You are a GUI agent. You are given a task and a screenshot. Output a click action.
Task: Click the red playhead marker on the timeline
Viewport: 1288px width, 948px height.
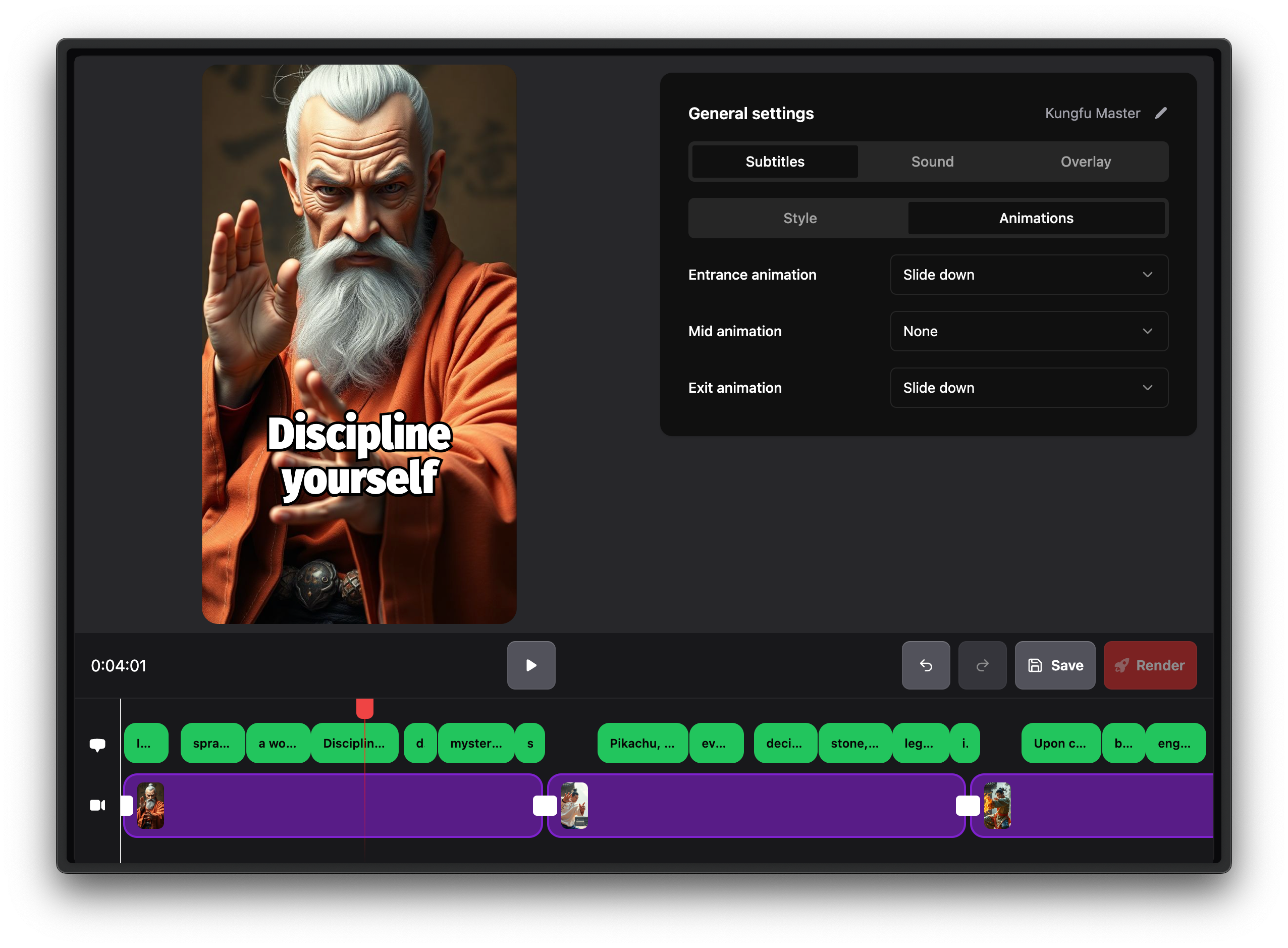365,708
